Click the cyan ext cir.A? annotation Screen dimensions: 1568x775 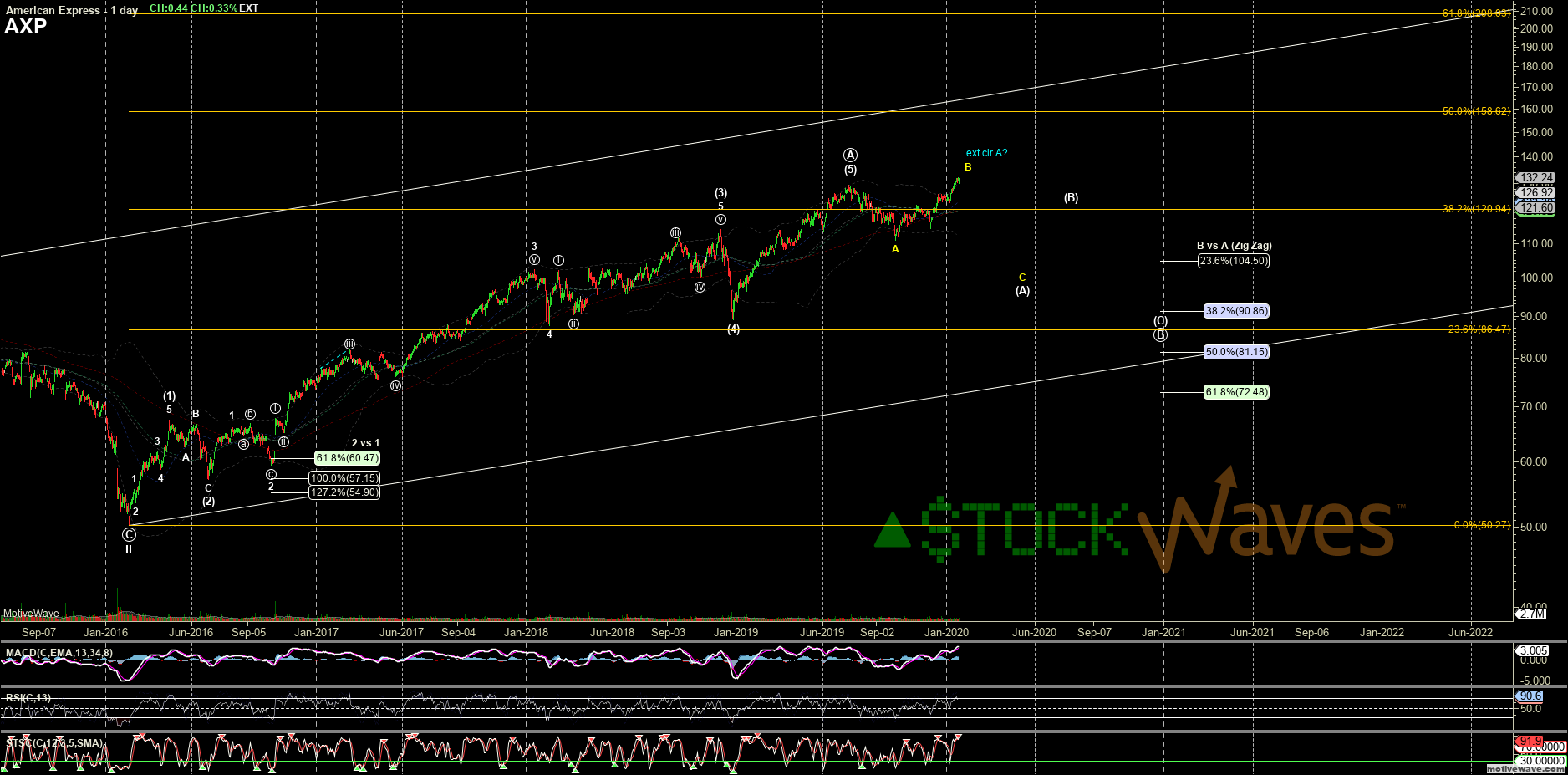pos(986,153)
